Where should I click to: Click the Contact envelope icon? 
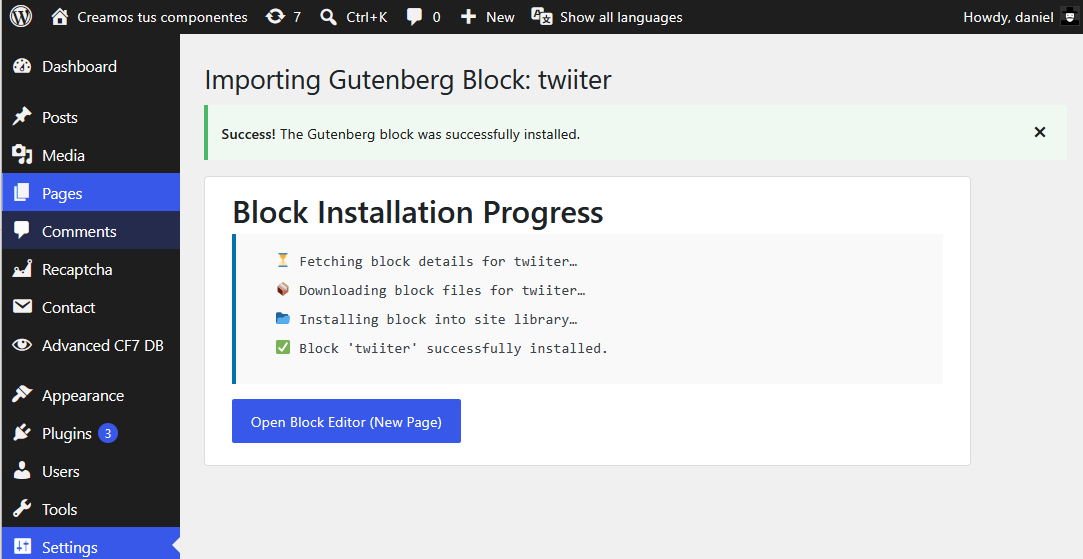pyautogui.click(x=22, y=307)
